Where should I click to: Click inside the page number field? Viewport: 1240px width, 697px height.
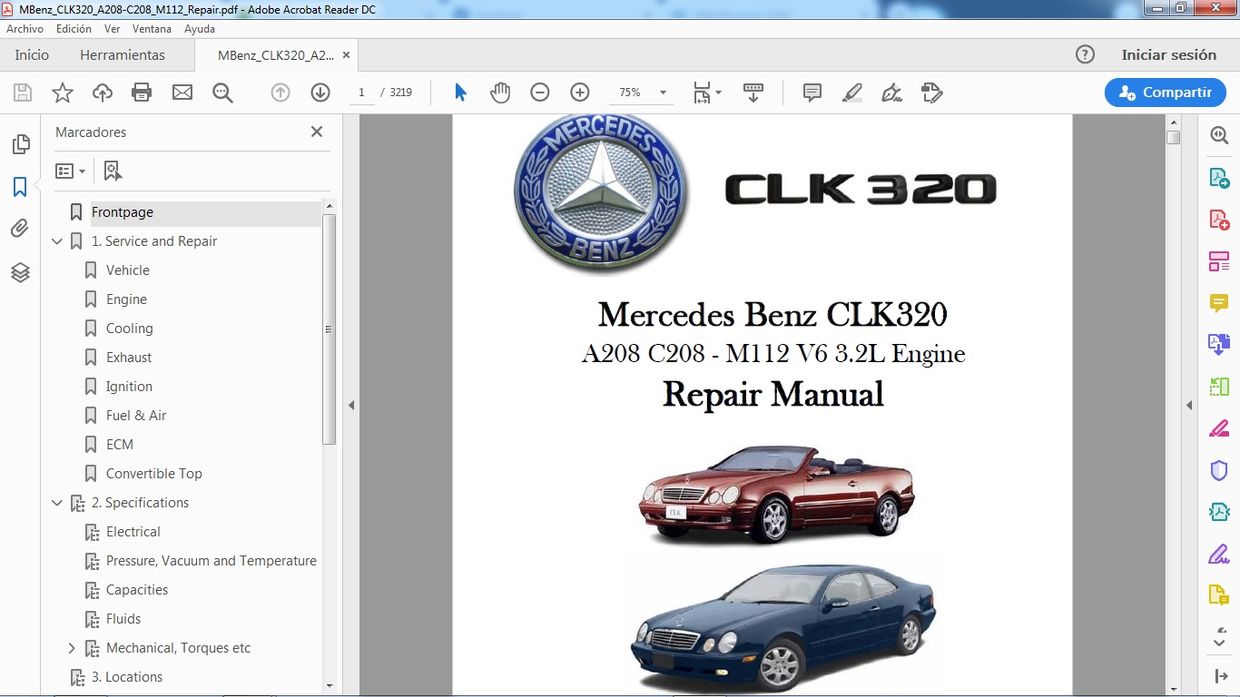click(x=361, y=92)
